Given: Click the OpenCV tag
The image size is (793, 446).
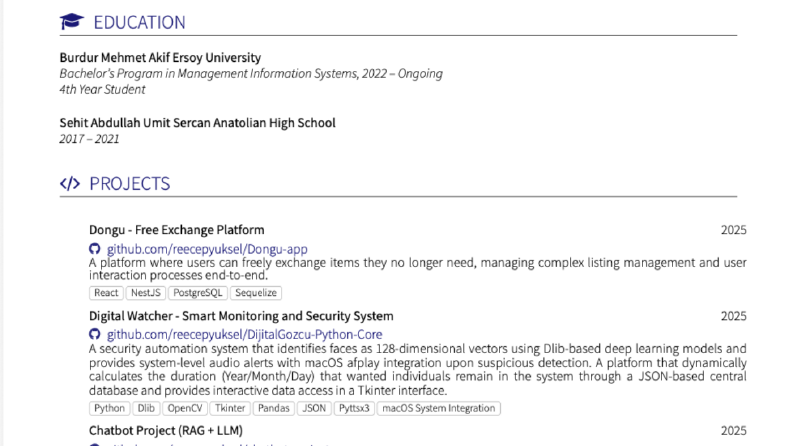Looking at the screenshot, I should (x=185, y=408).
